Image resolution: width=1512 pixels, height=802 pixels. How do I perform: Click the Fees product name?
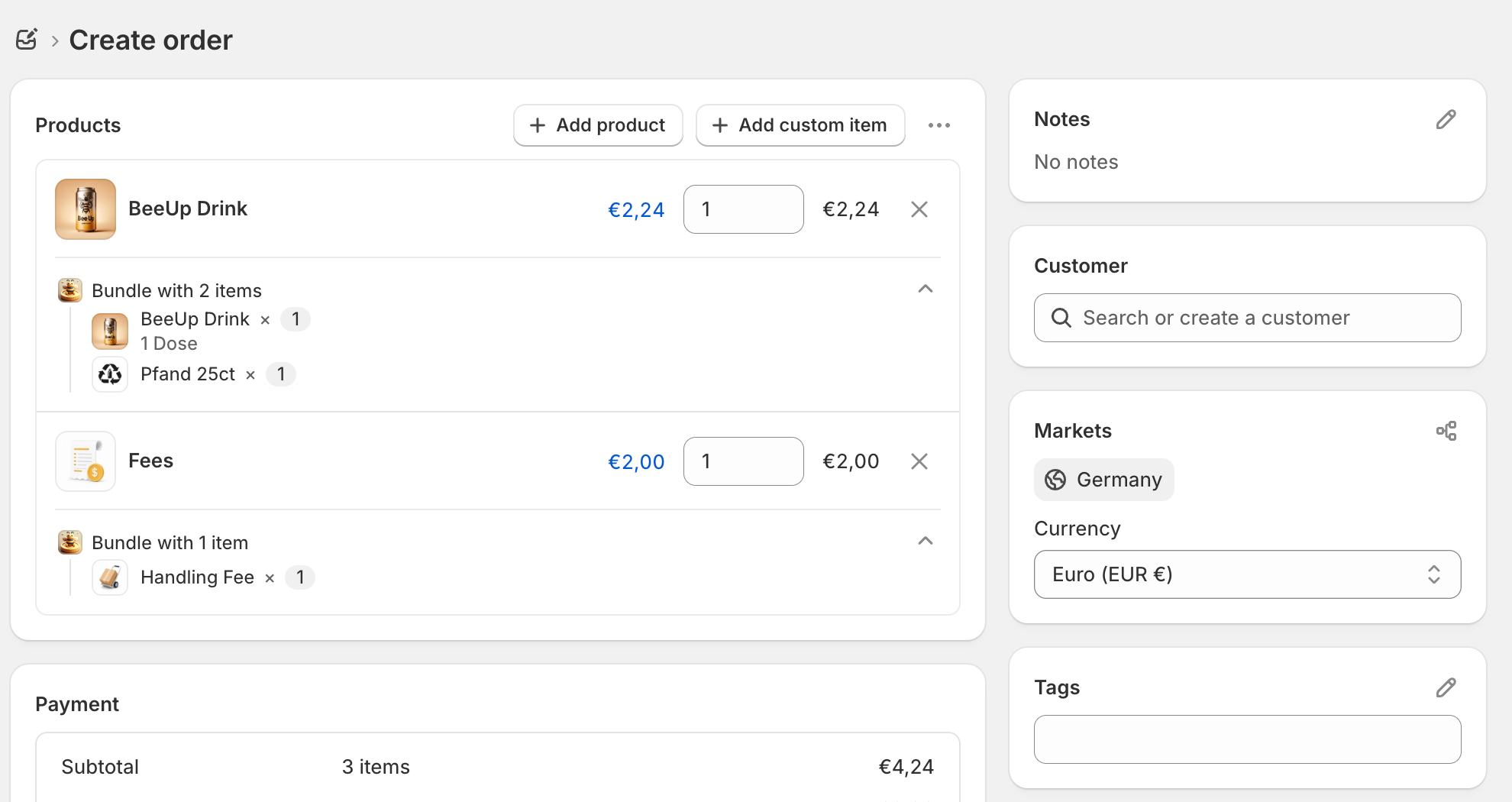pyautogui.click(x=151, y=461)
